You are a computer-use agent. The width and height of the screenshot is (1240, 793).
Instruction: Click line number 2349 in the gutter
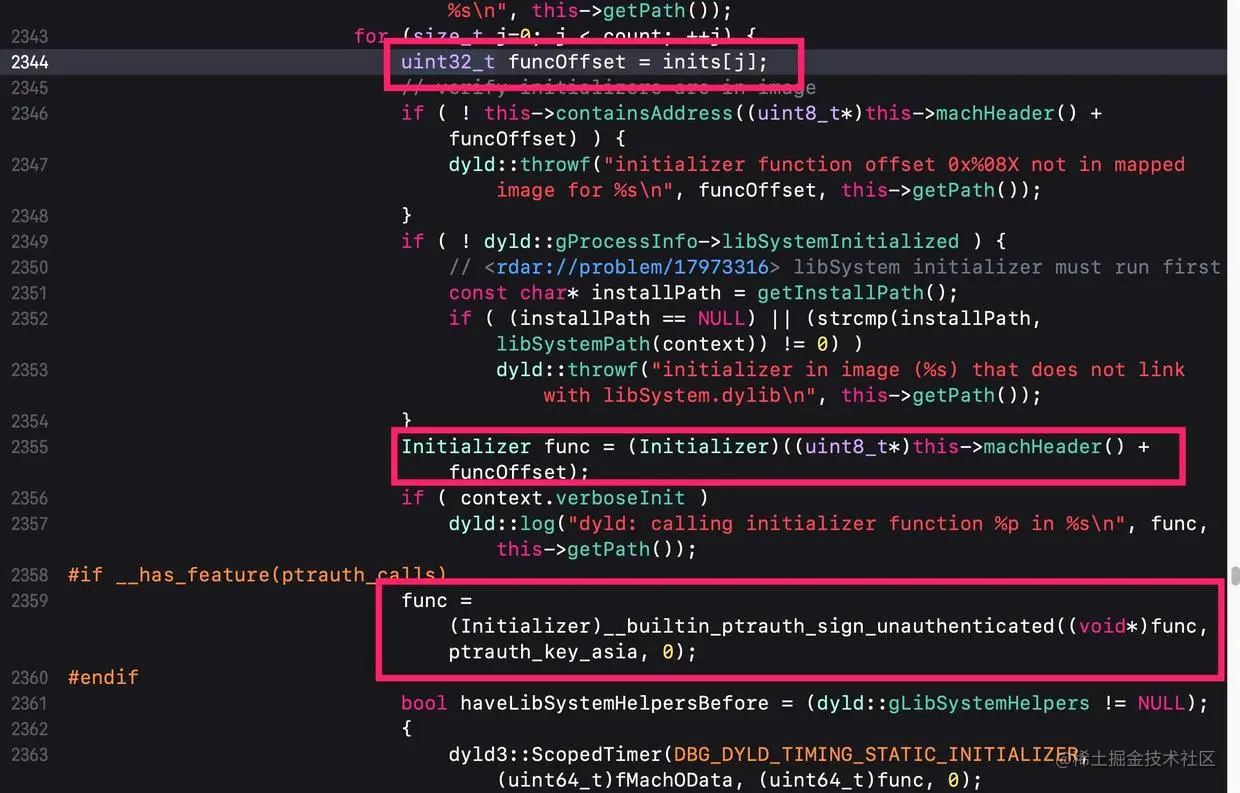pos(29,241)
